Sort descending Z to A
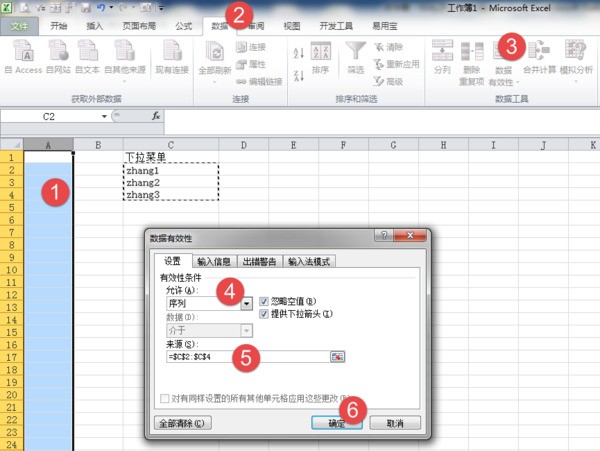This screenshot has width=600, height=451. (298, 75)
